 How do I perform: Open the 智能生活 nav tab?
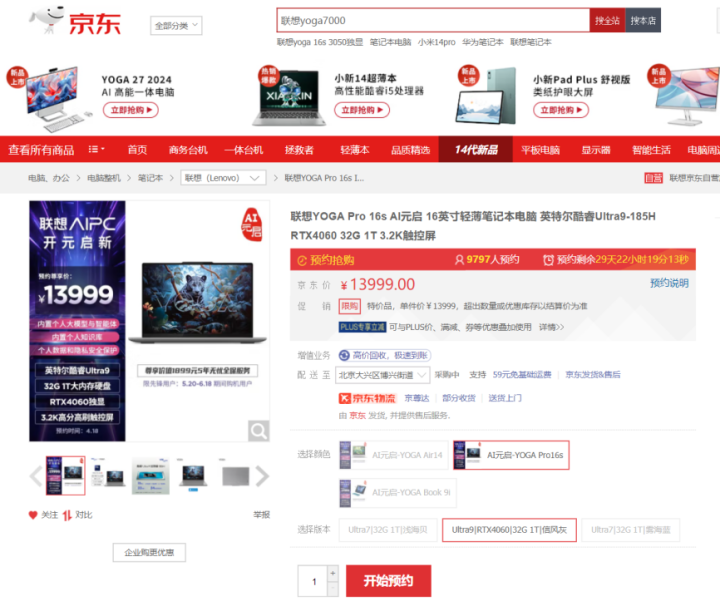pyautogui.click(x=651, y=150)
